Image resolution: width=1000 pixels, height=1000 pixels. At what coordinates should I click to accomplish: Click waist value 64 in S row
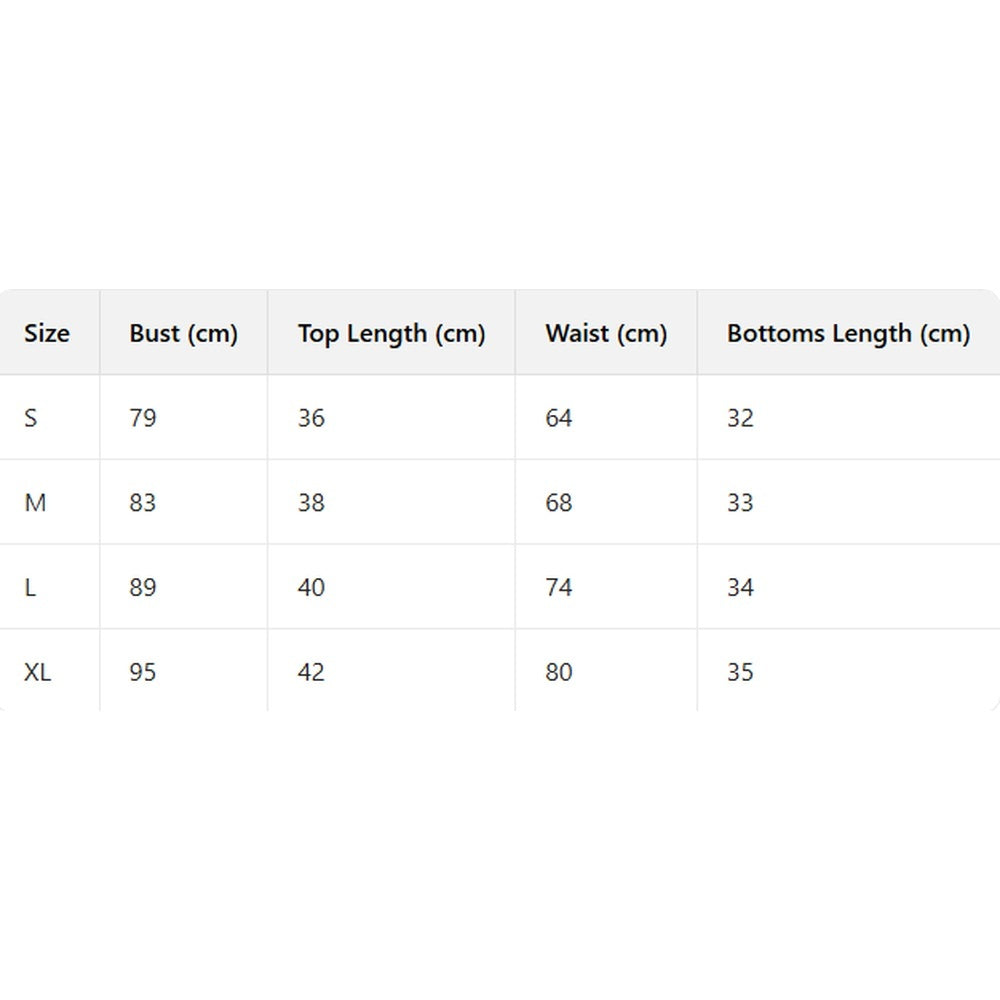coord(559,418)
